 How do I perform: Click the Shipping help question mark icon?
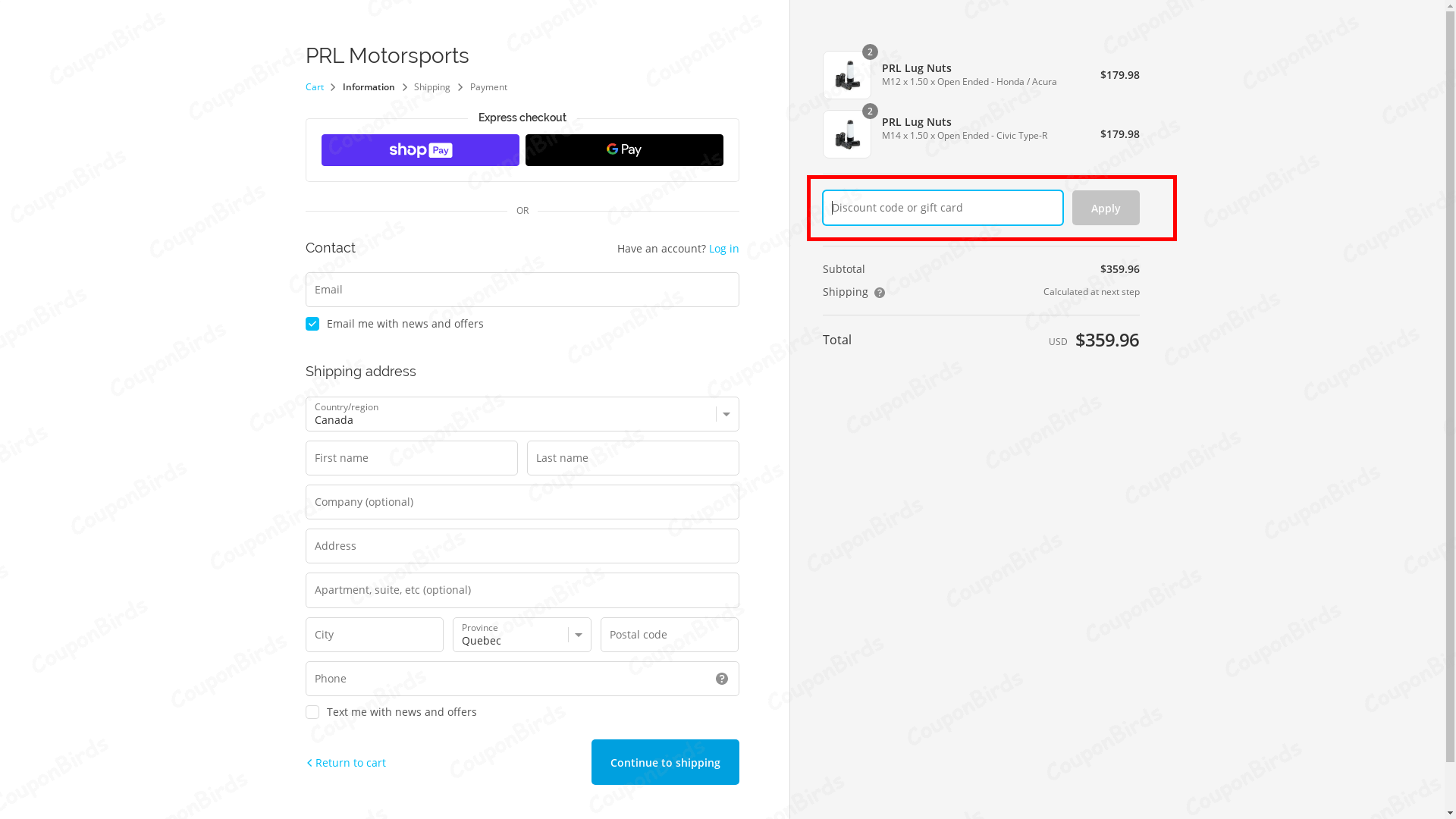(x=880, y=293)
